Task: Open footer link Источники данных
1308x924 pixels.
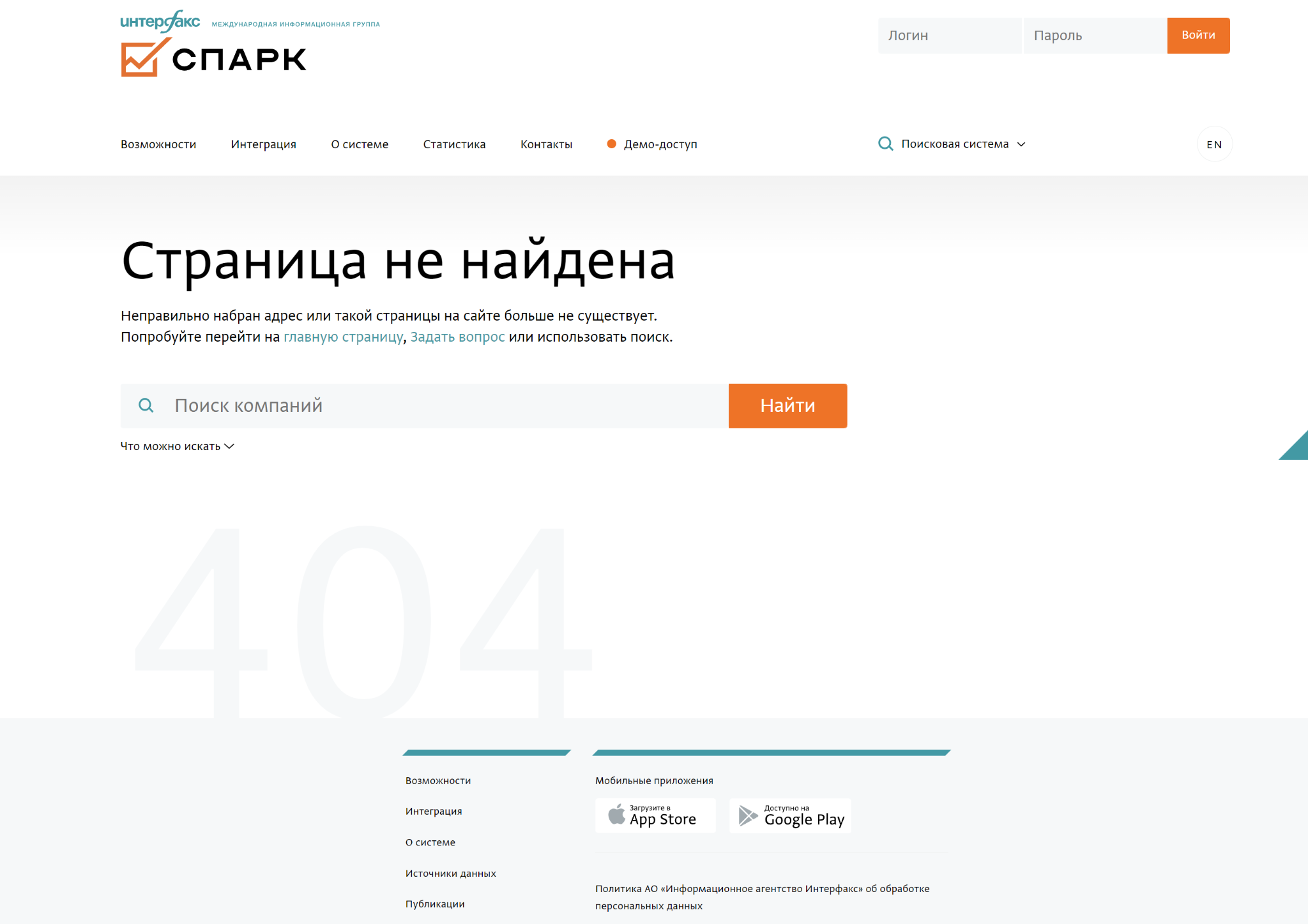Action: pyautogui.click(x=450, y=873)
